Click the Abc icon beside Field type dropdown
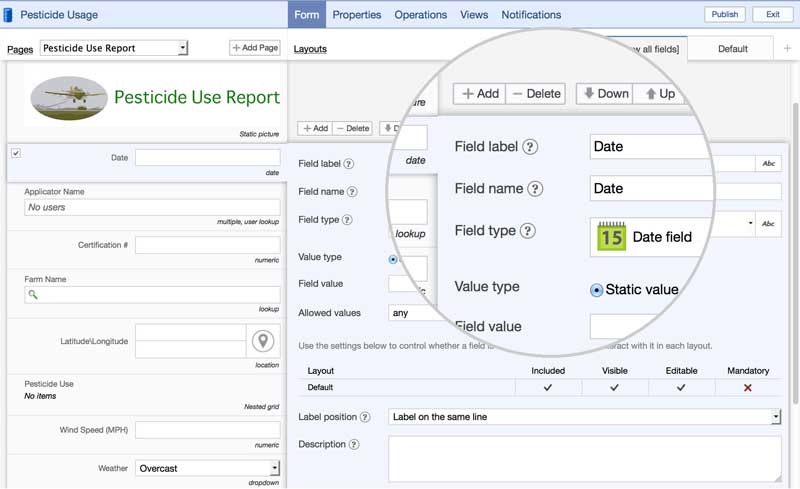The image size is (800, 489). 768,224
